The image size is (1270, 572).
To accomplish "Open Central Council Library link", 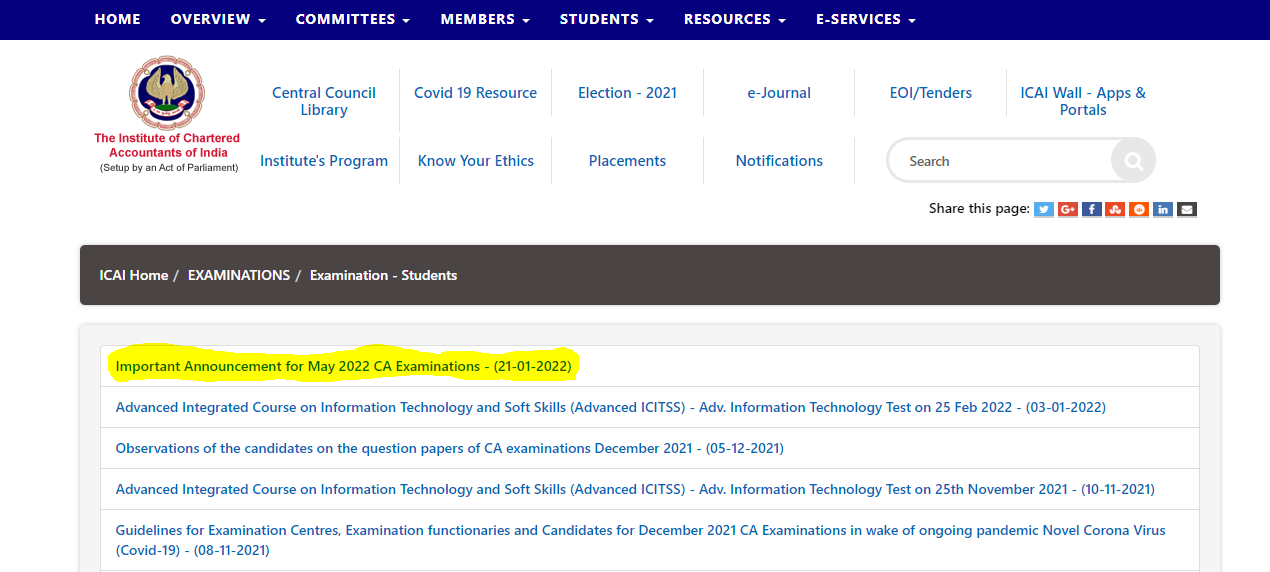I will (324, 101).
